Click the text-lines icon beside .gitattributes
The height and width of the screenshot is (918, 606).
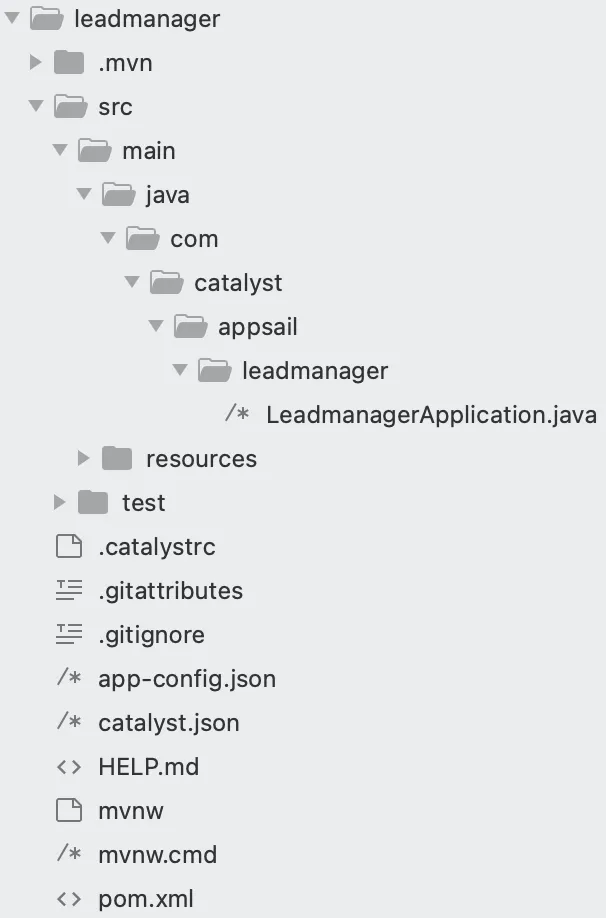(x=69, y=591)
